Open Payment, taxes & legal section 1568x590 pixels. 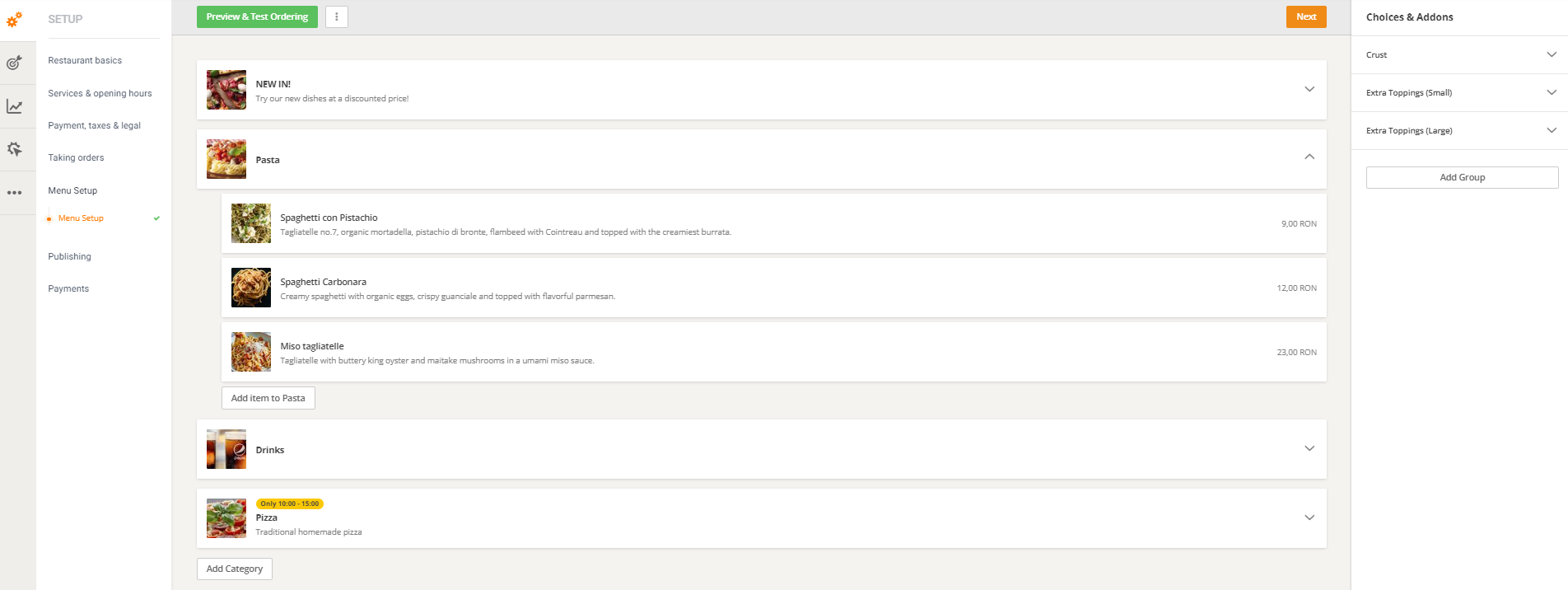coord(94,125)
